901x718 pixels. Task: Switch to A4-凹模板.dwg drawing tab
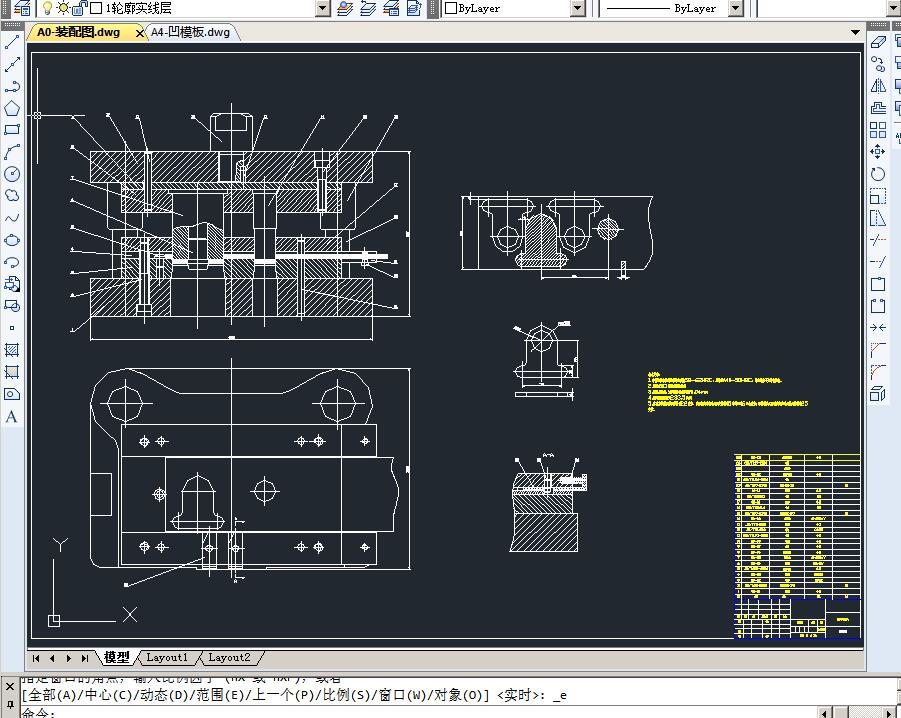coord(190,32)
